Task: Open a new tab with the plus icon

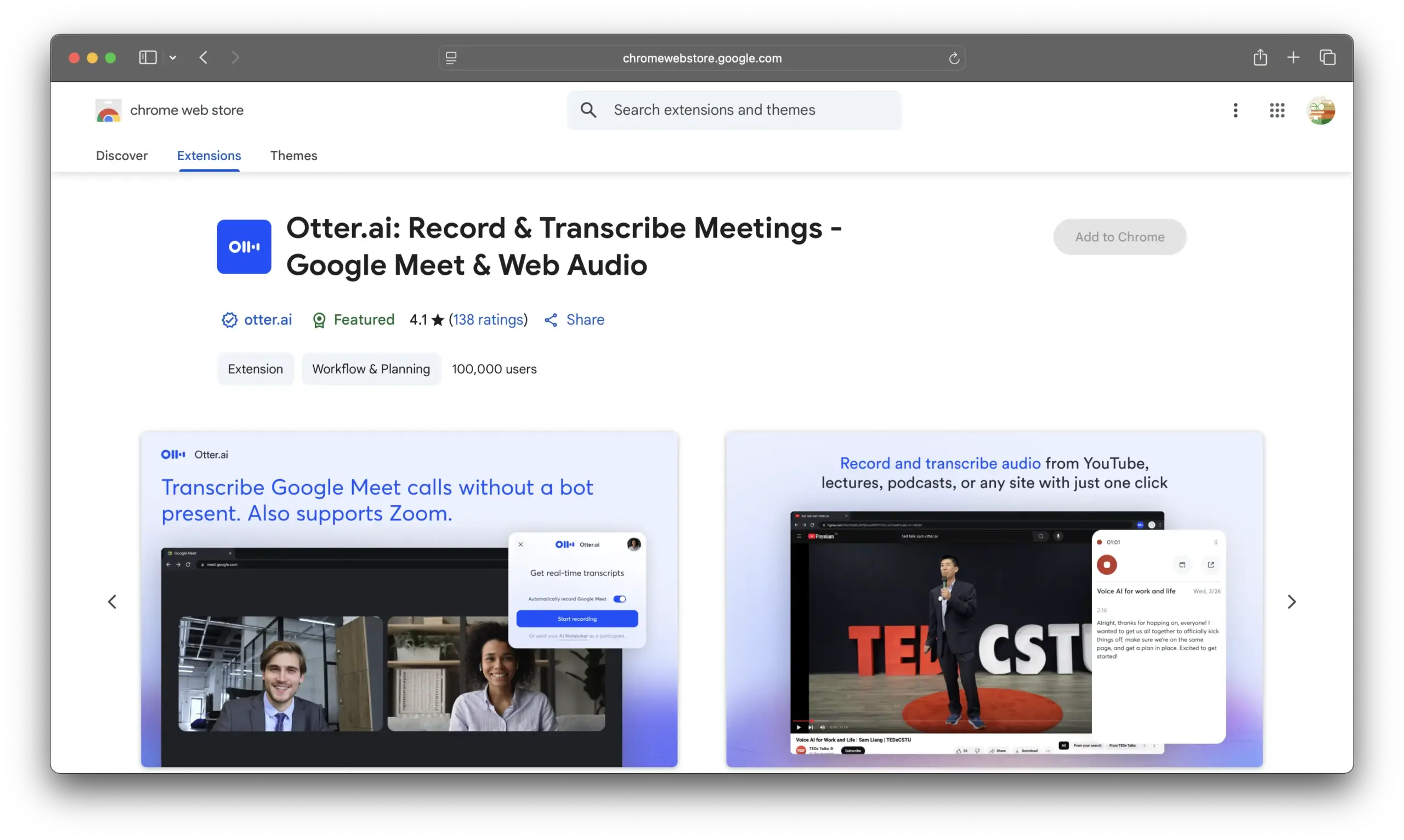Action: (1293, 57)
